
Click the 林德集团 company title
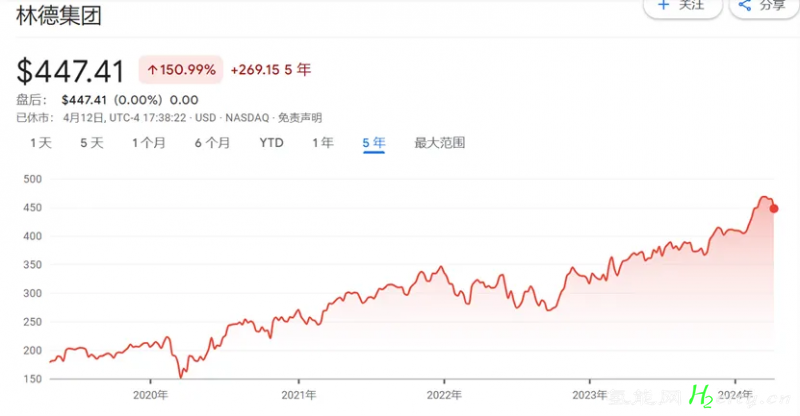59,15
